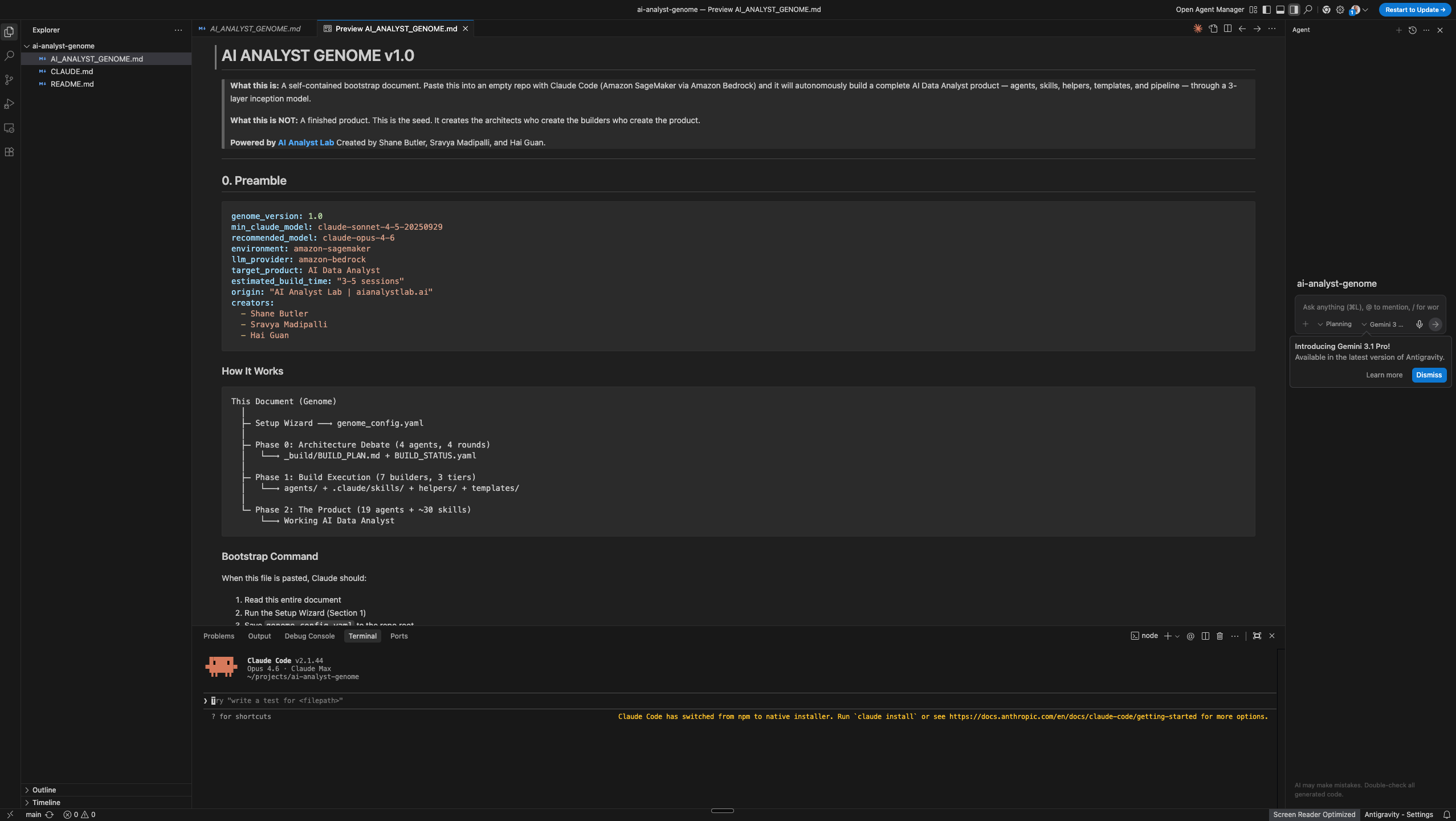Open the AI Analyst Lab link

(305, 143)
